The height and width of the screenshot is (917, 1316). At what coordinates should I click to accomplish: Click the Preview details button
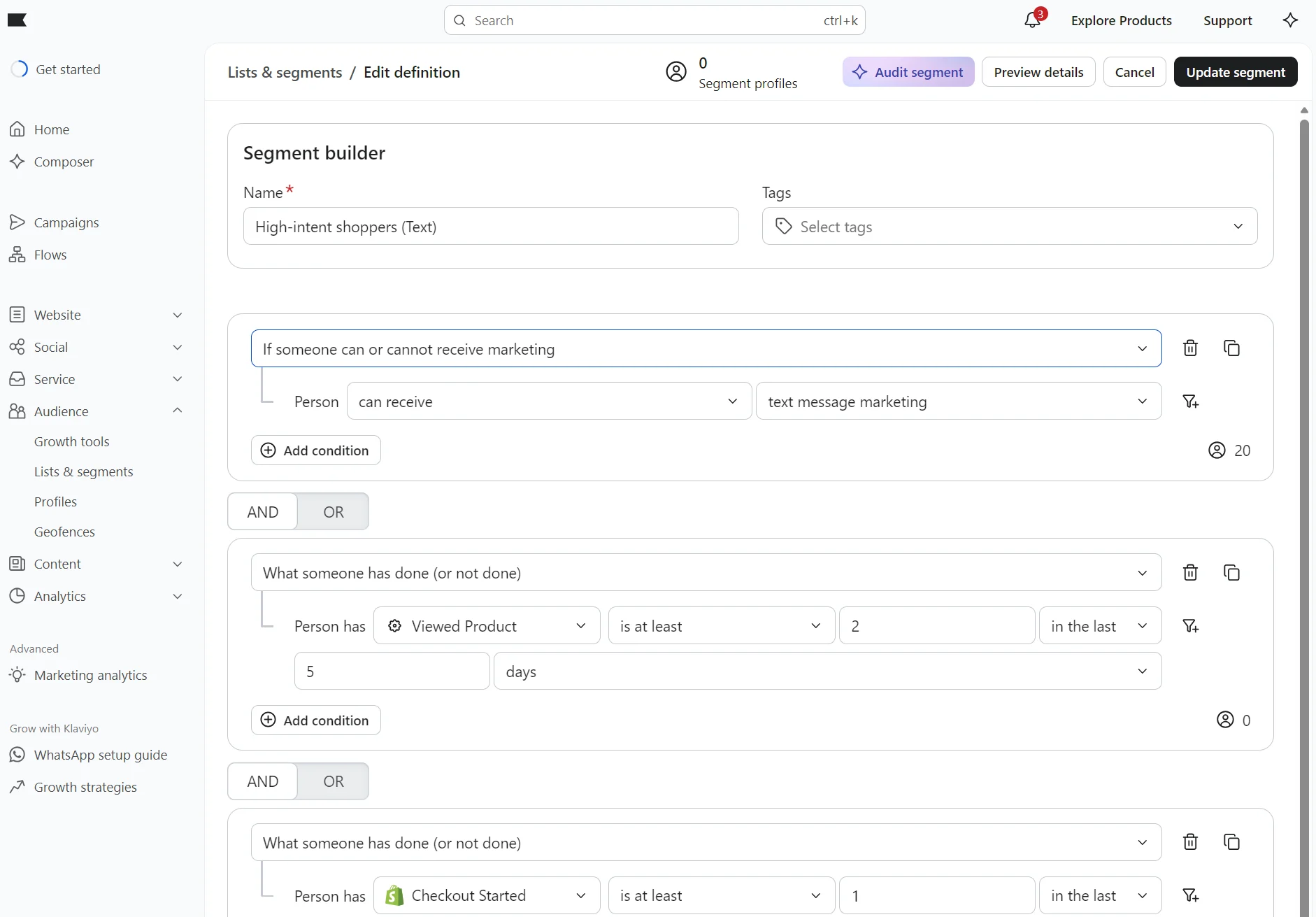click(x=1038, y=72)
